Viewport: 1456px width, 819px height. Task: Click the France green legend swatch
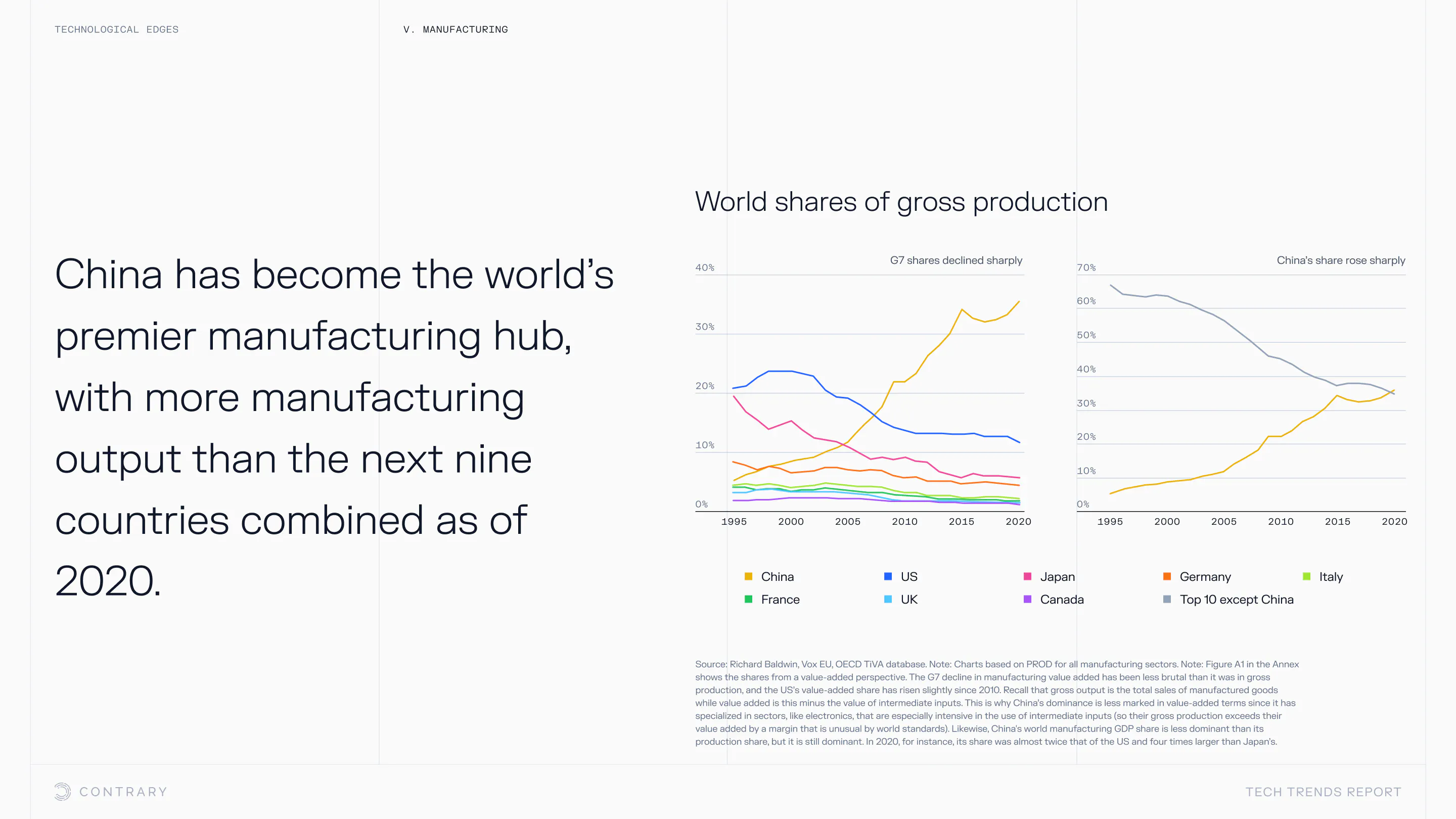748,599
